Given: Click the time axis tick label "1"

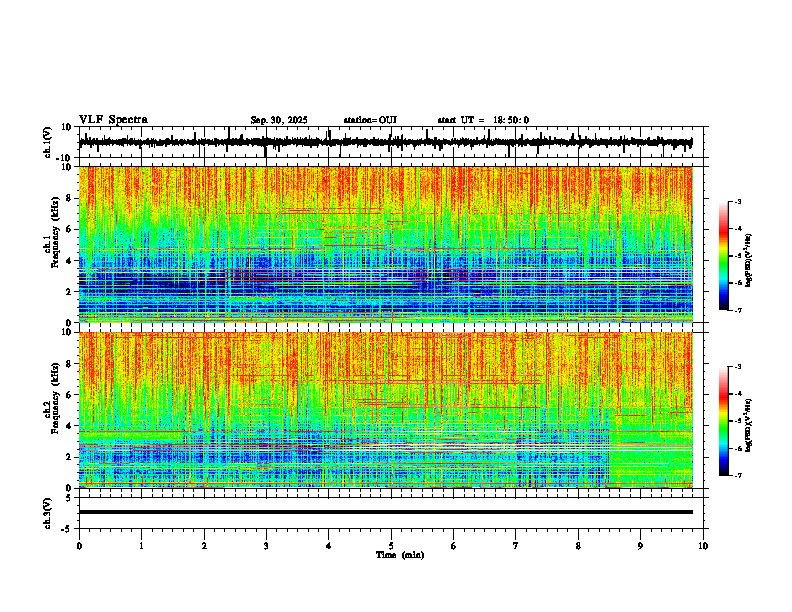Looking at the screenshot, I should coord(141,546).
